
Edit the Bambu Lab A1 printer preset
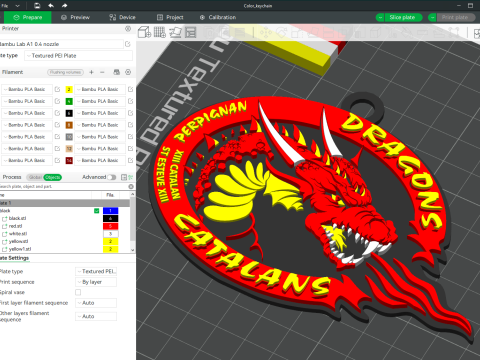(128, 44)
